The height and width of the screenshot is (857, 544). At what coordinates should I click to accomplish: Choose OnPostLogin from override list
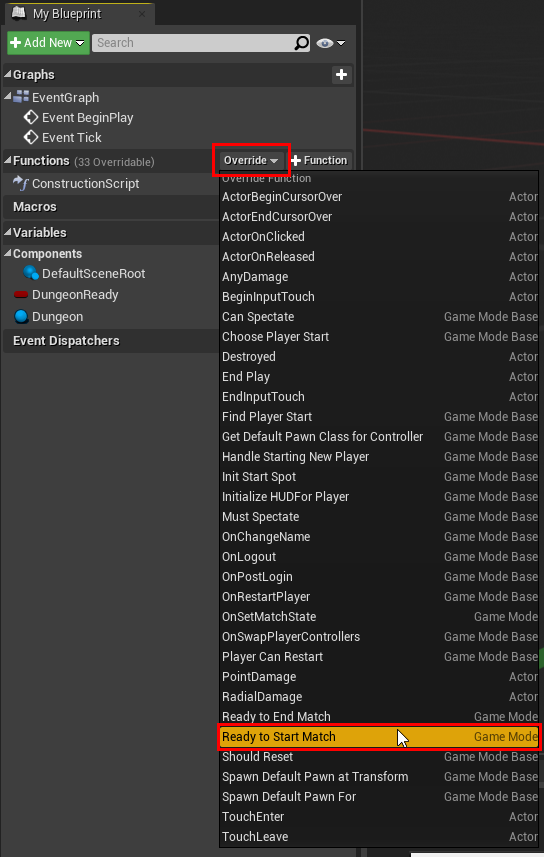click(x=379, y=577)
